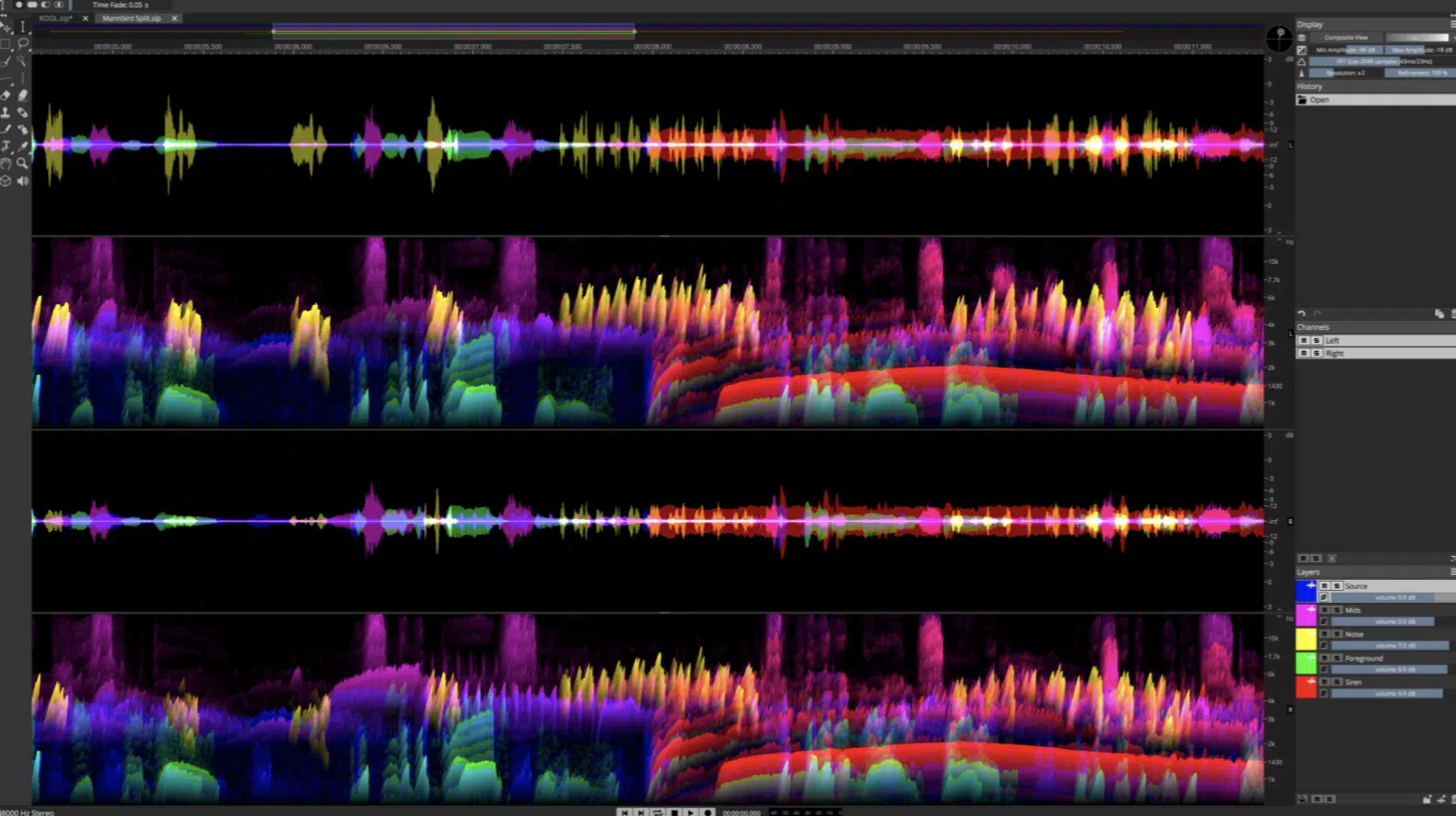
Task: Click the layers stack icon in Display
Action: 1302,38
